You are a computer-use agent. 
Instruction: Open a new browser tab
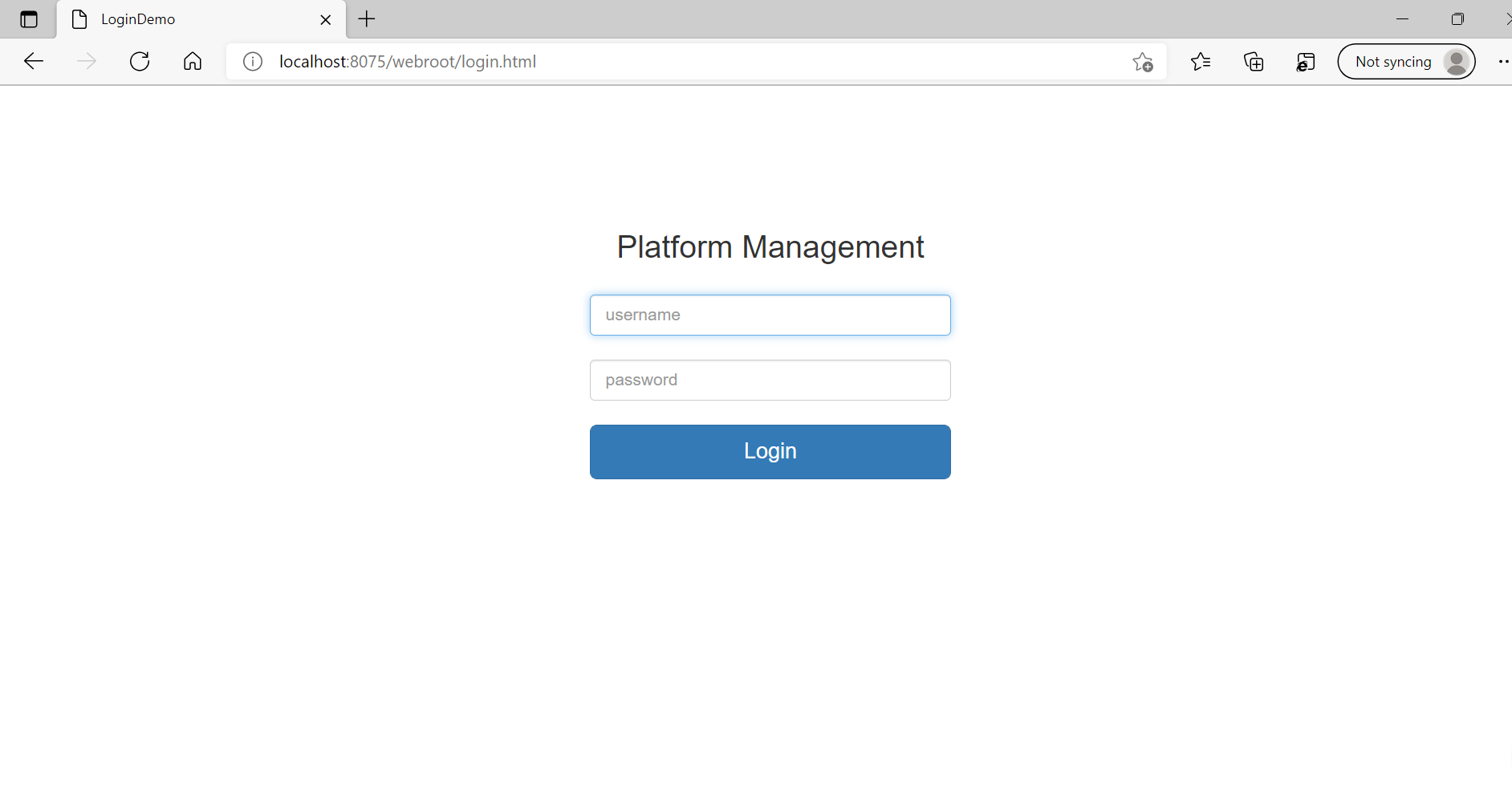pyautogui.click(x=367, y=19)
